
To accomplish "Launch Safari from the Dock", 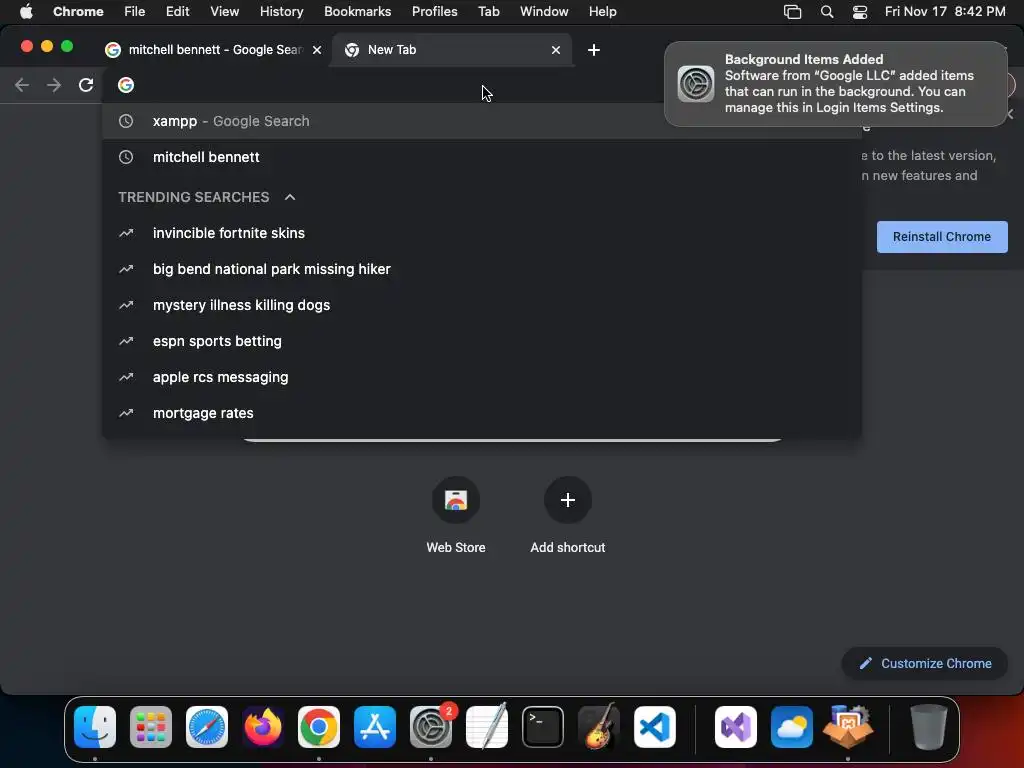I will coord(207,727).
